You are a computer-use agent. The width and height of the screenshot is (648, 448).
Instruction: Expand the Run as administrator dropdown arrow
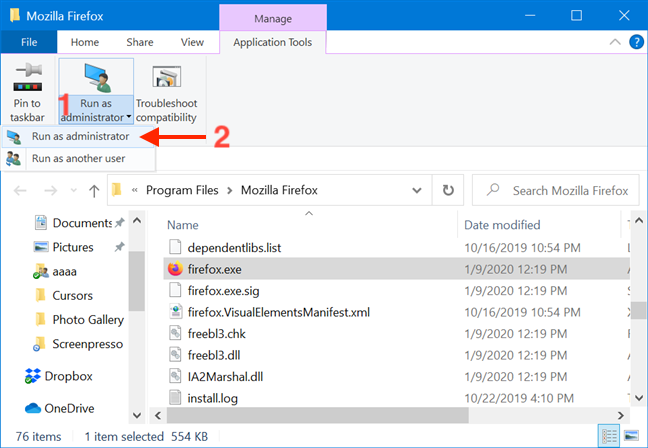tap(129, 117)
